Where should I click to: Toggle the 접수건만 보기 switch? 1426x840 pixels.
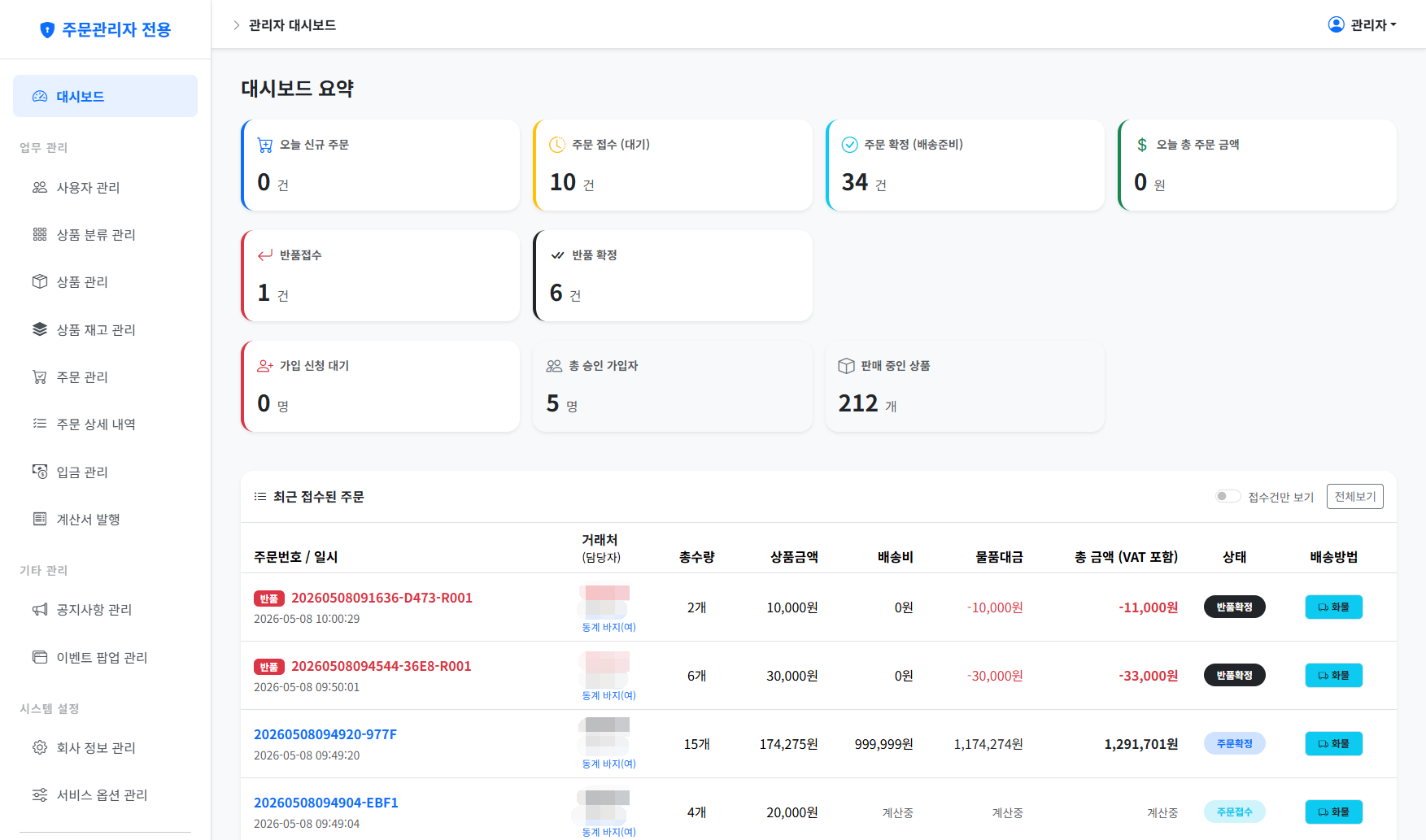coord(1228,496)
